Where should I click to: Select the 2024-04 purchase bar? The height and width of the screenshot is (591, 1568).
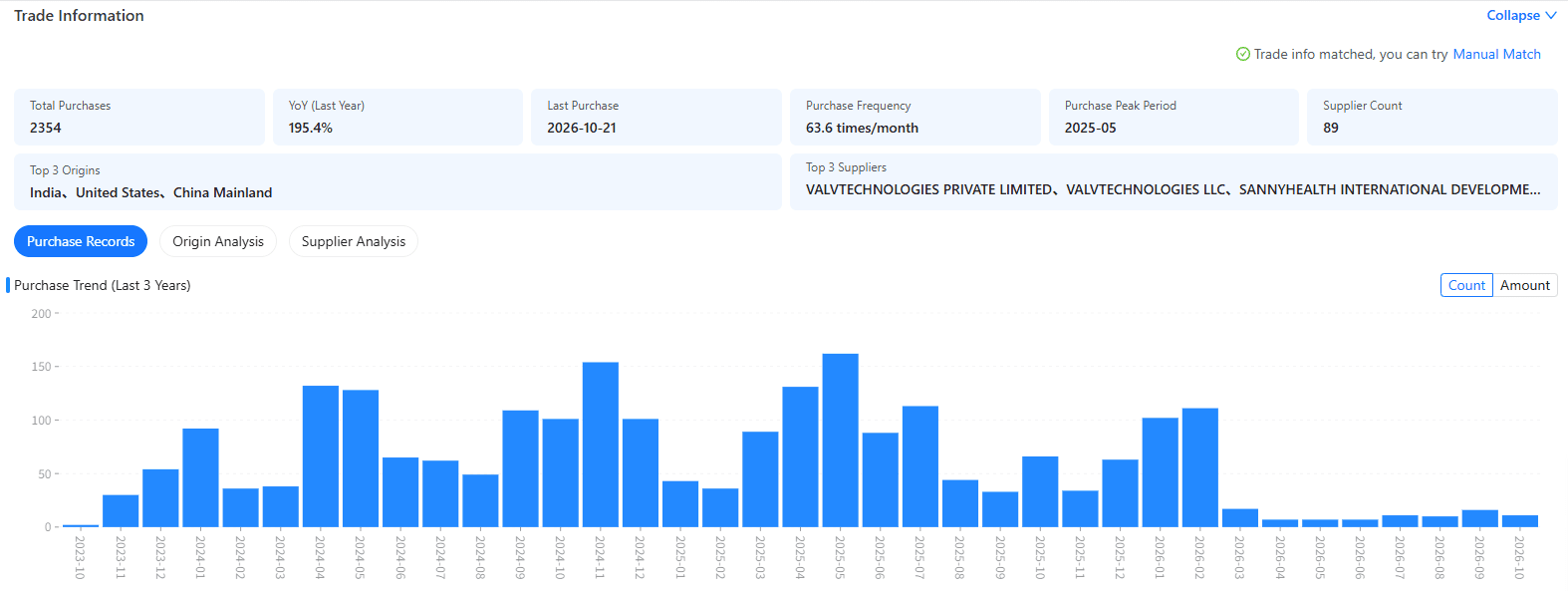click(321, 456)
